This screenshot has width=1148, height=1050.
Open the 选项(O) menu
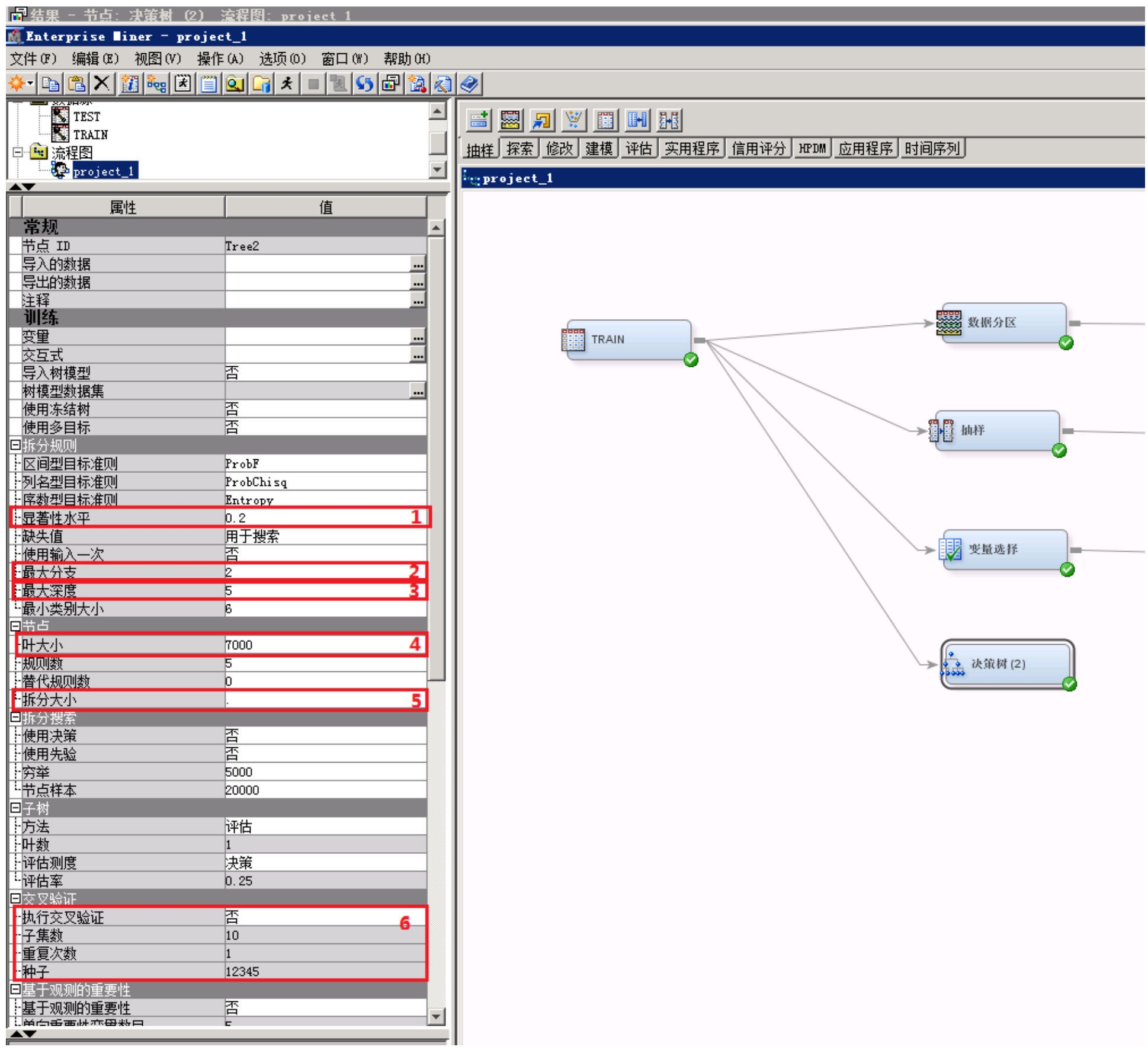282,59
